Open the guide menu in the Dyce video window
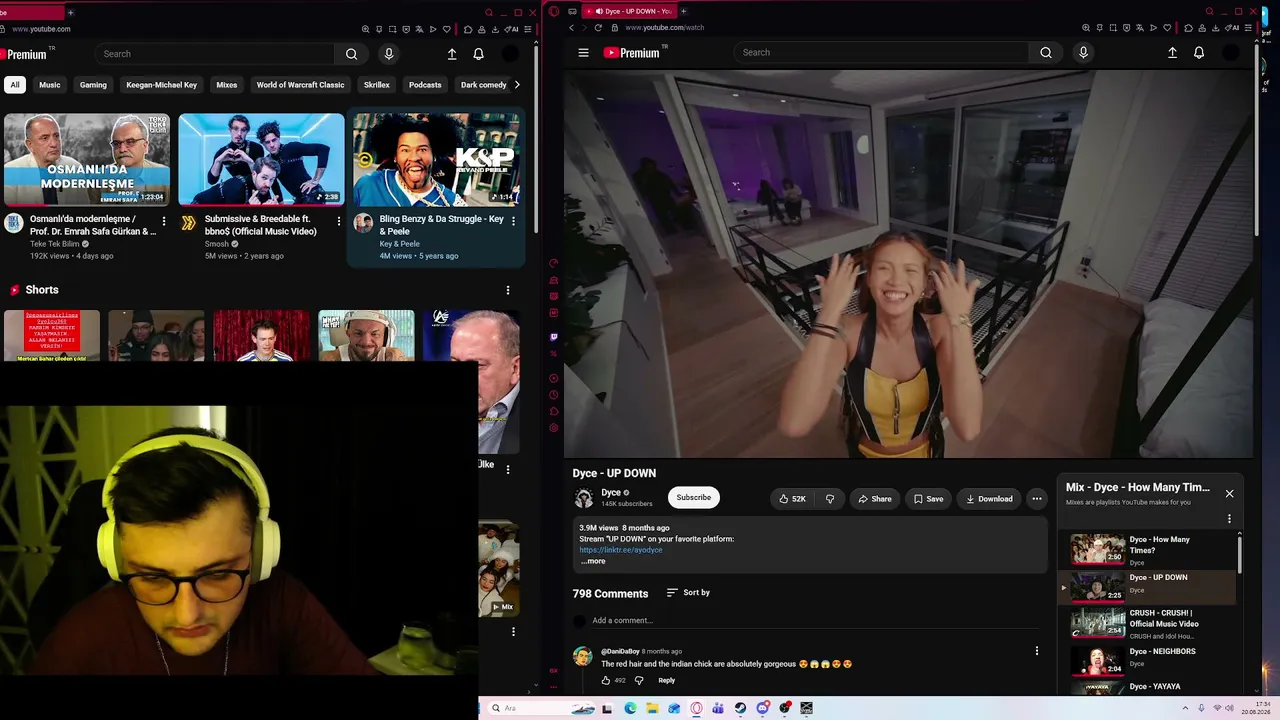1280x720 pixels. tap(584, 53)
